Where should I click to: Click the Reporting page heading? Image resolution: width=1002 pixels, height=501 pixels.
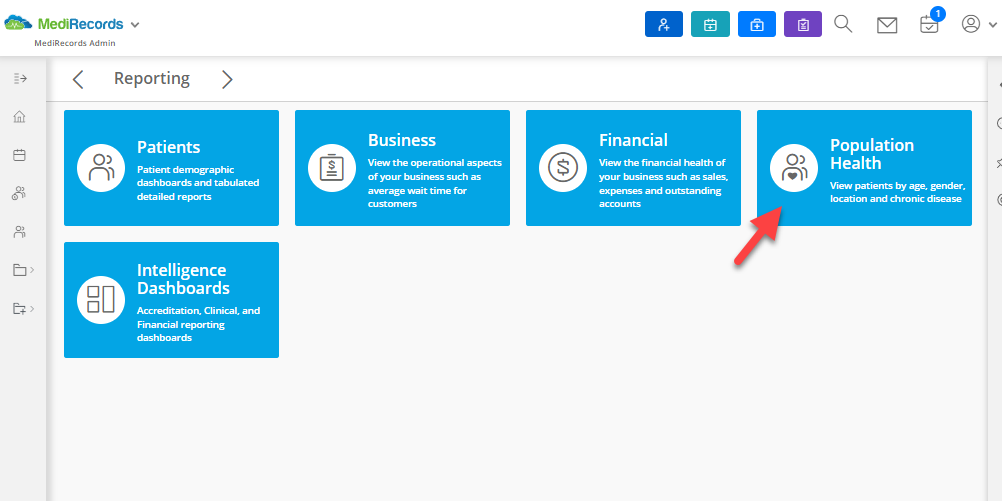(152, 79)
